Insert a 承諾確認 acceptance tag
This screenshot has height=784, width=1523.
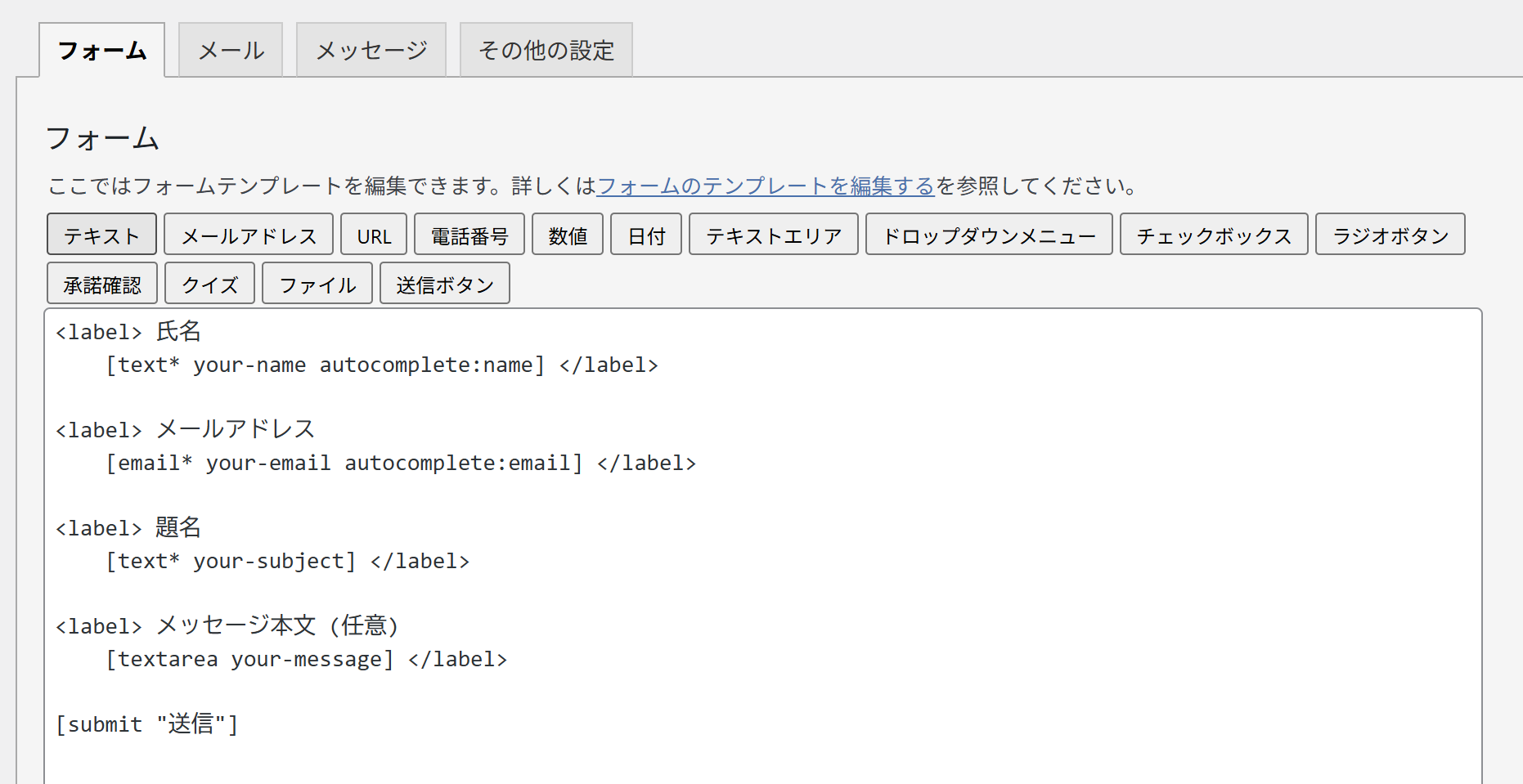[x=102, y=284]
